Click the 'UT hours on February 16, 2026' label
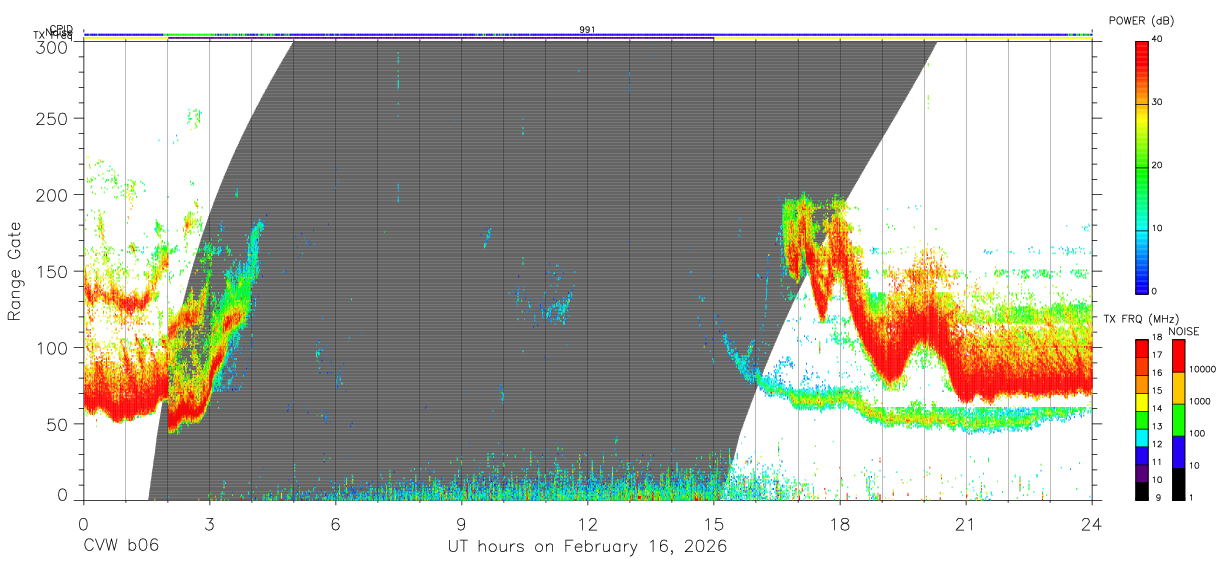The width and height of the screenshot is (1228, 567). [x=587, y=547]
